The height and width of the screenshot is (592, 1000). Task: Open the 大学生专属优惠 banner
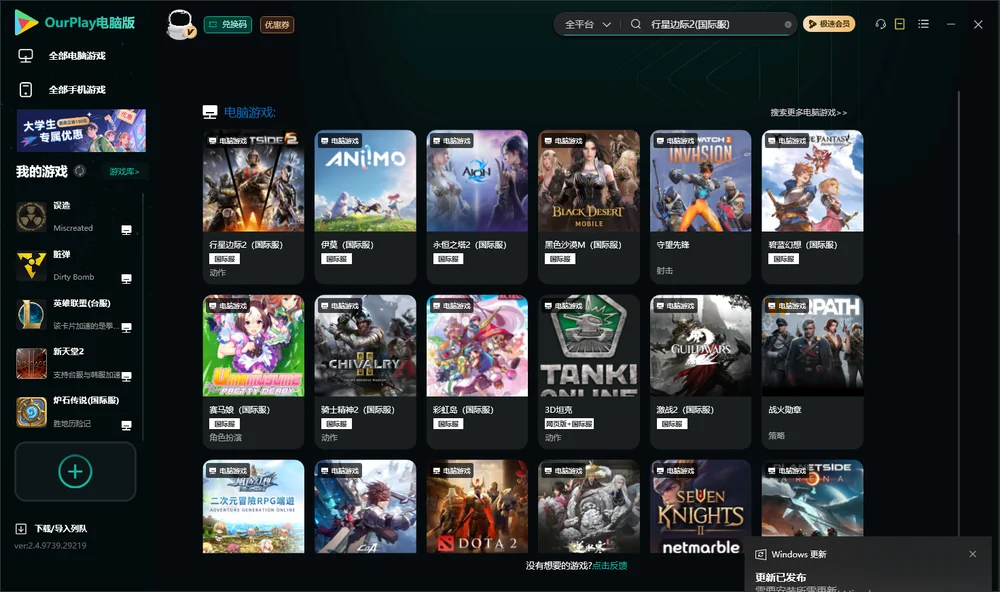81,130
